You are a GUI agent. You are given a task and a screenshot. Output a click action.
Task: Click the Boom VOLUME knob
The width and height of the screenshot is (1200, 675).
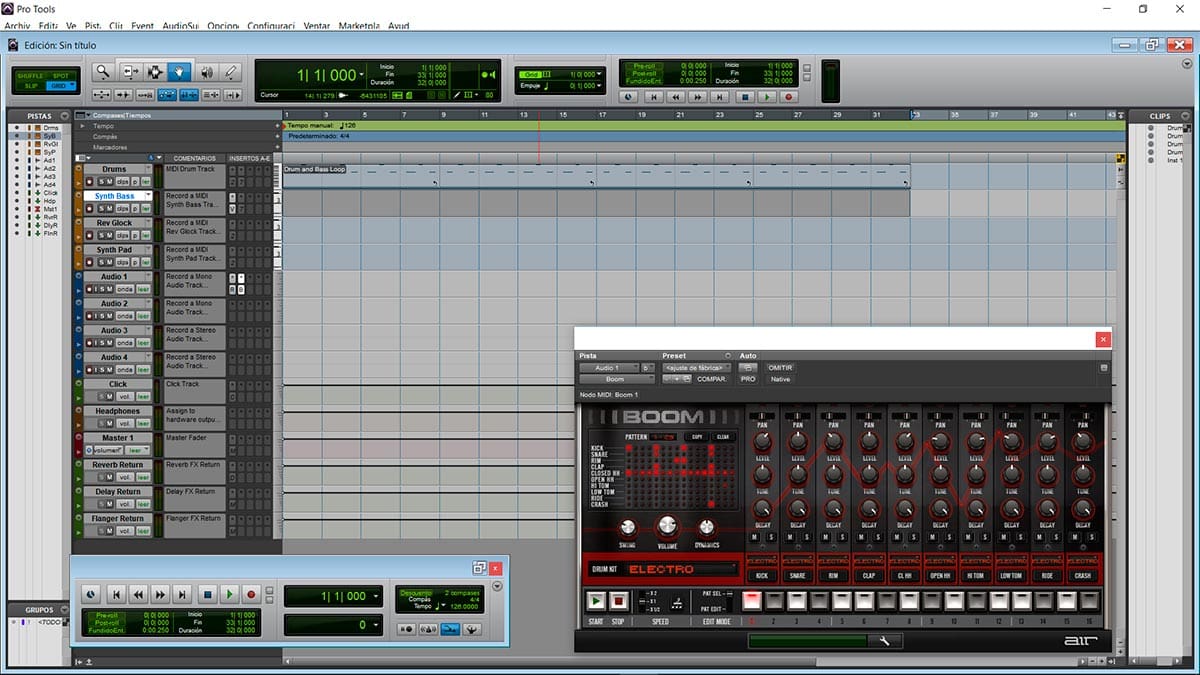[667, 525]
